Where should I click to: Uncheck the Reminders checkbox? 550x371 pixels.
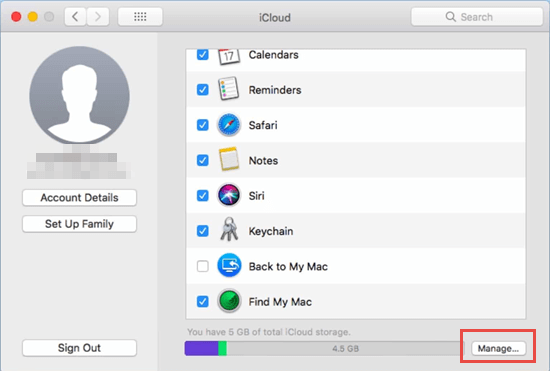(202, 89)
